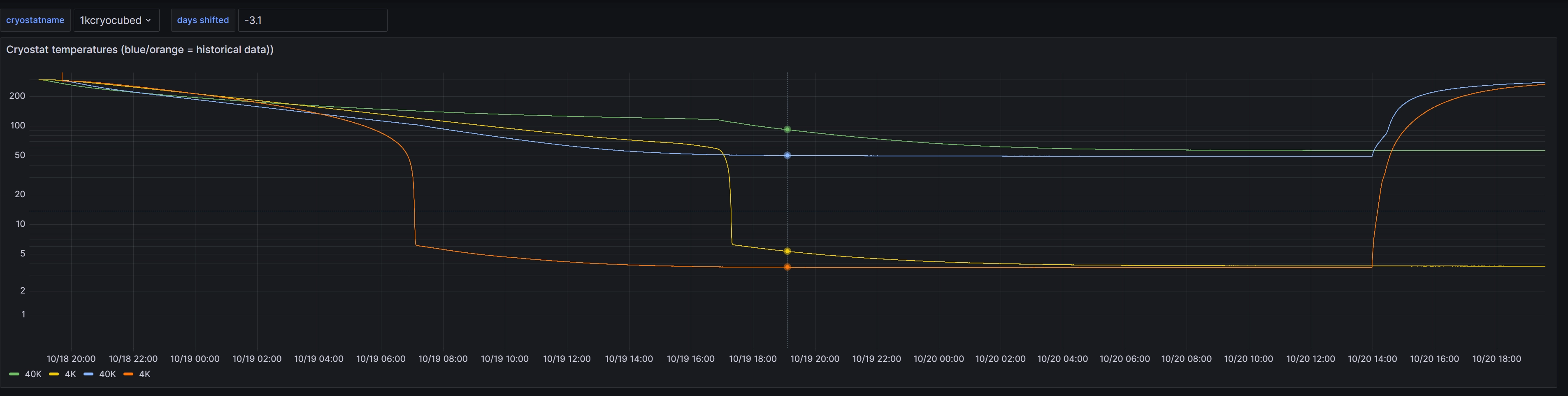Click the 10/20 18:00 x-axis label
Viewport: 1568px width, 396px height.
point(1497,359)
